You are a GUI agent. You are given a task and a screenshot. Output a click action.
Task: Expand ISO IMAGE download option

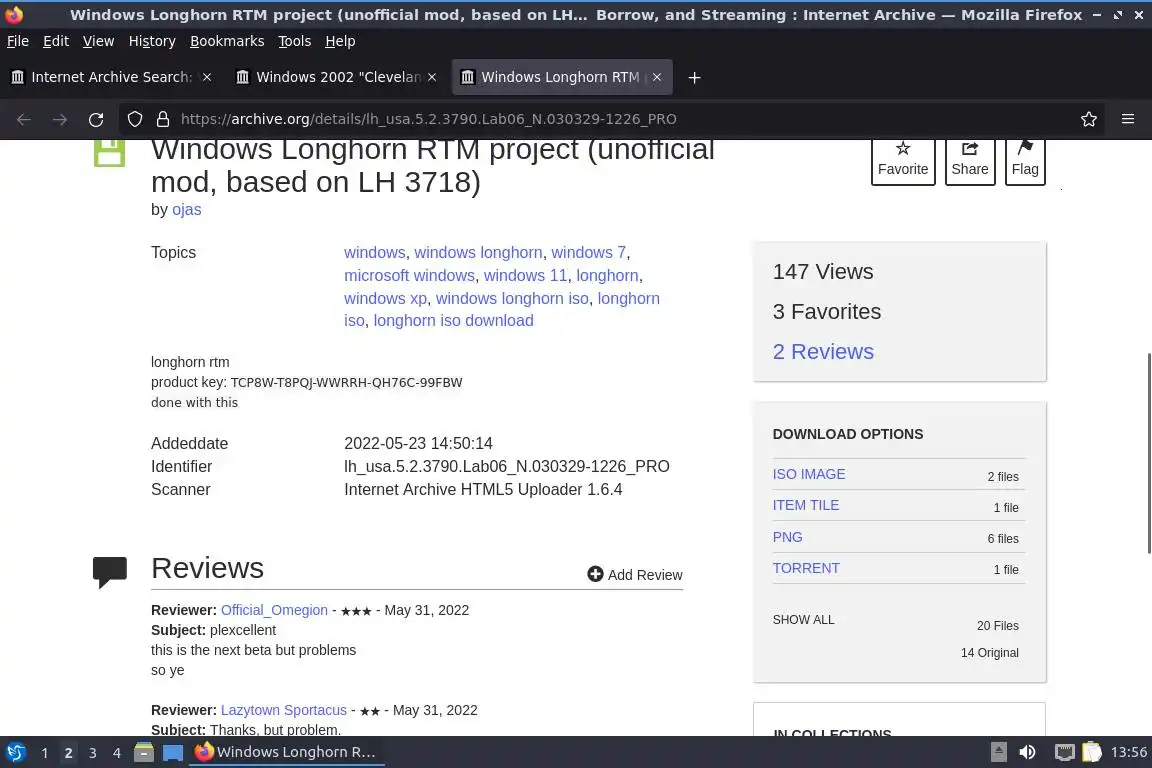[x=809, y=474]
